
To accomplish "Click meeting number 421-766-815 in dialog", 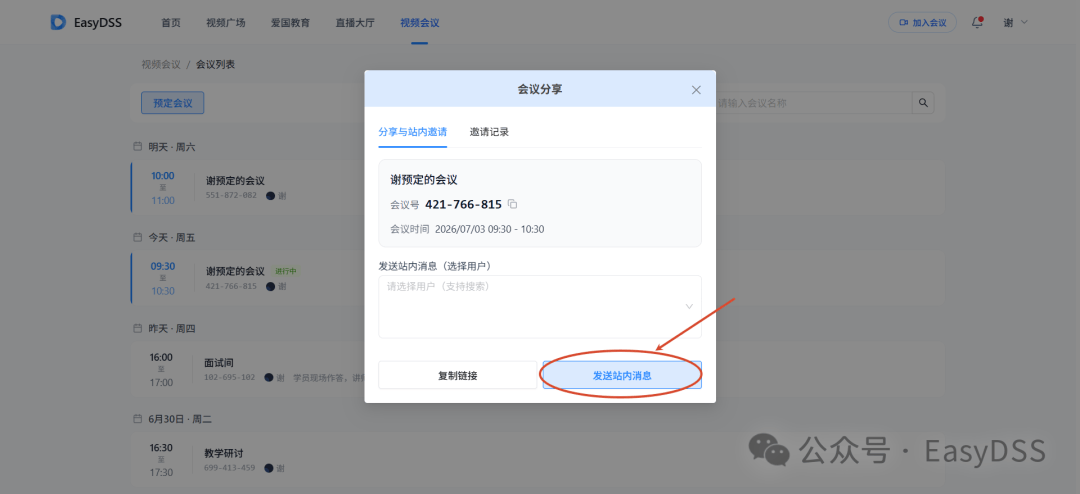I will (464, 204).
